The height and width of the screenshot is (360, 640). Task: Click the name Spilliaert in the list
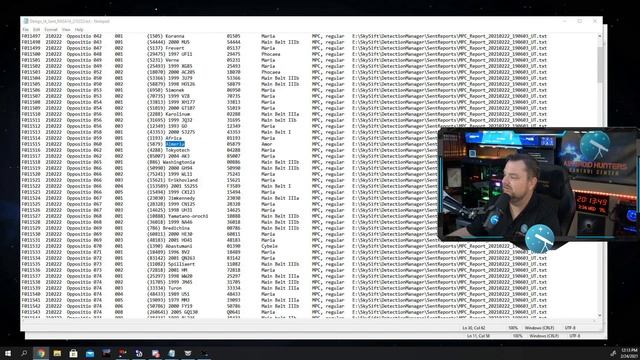(x=182, y=264)
